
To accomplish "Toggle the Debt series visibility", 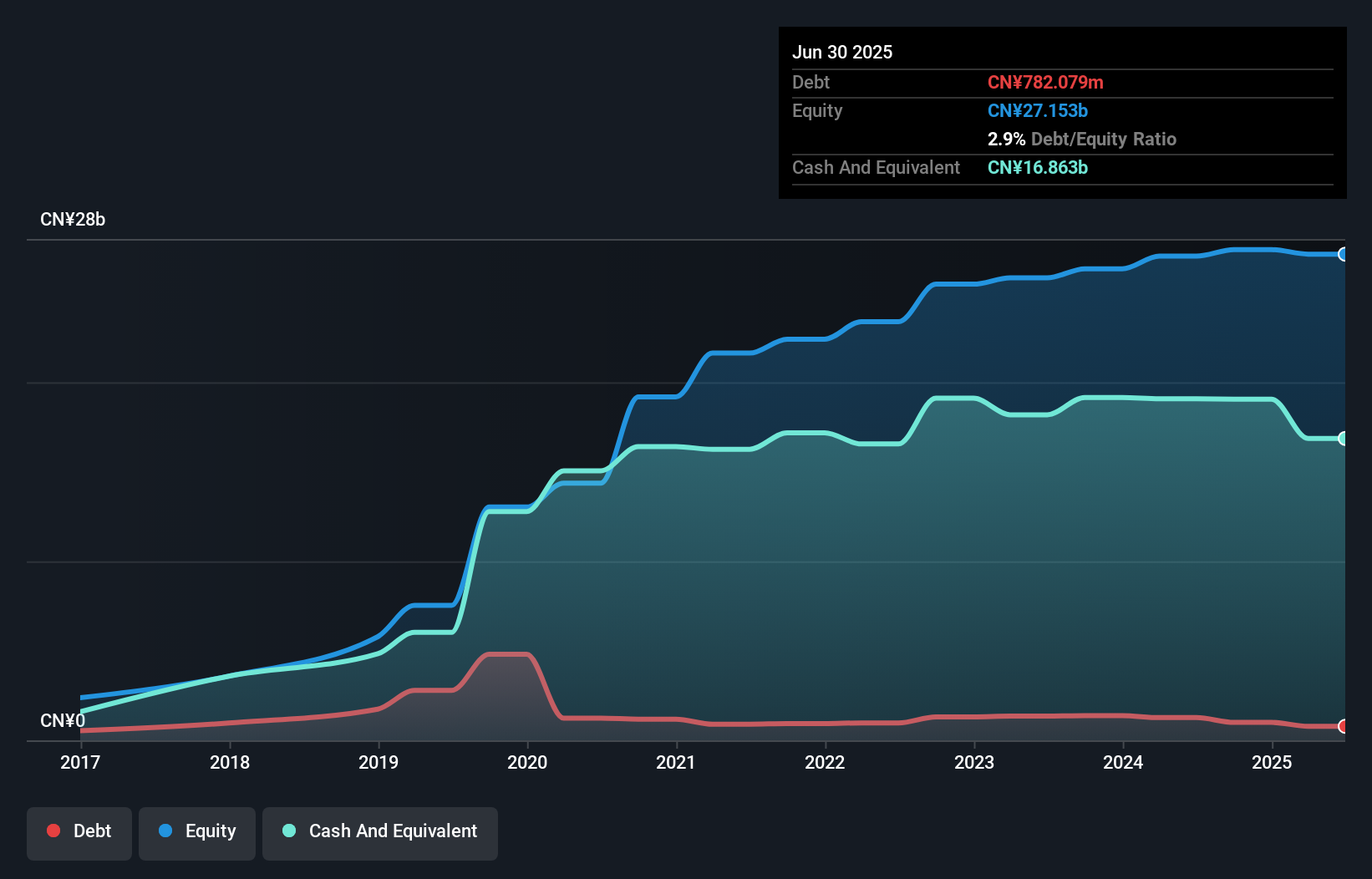I will coord(79,832).
